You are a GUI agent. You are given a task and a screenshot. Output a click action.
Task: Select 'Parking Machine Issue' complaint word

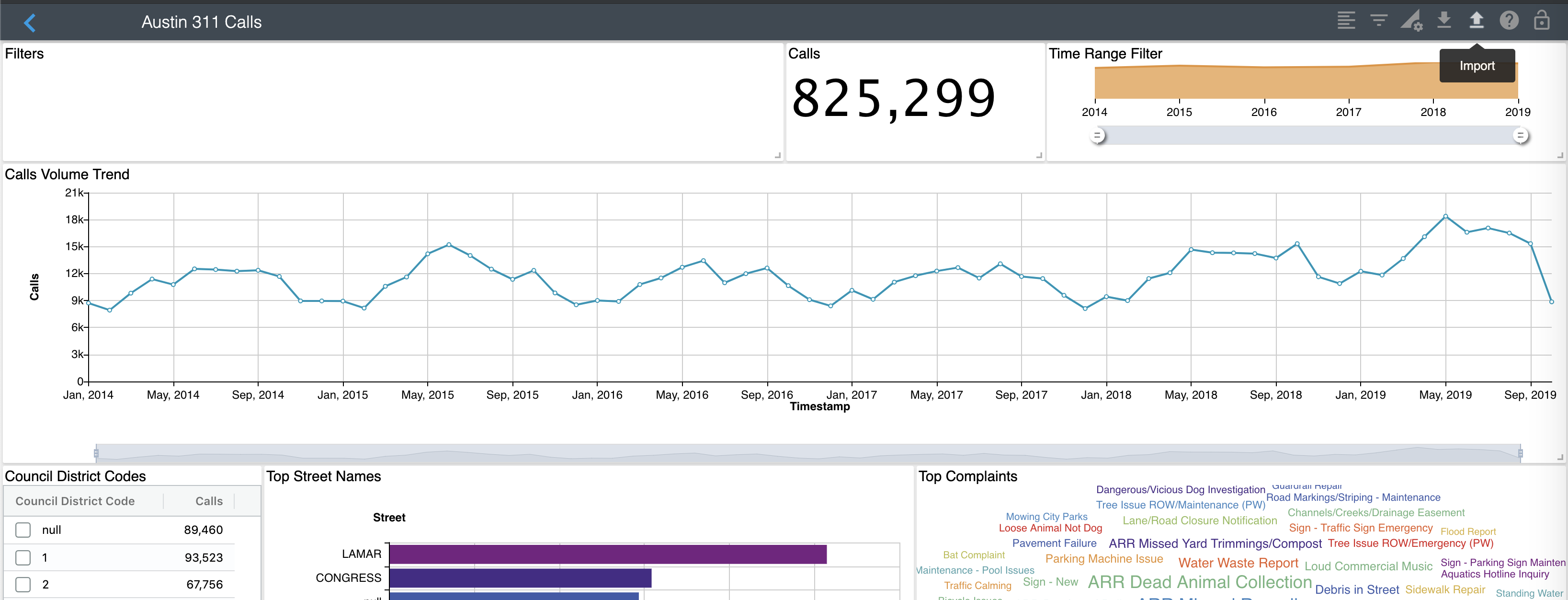(x=1103, y=559)
